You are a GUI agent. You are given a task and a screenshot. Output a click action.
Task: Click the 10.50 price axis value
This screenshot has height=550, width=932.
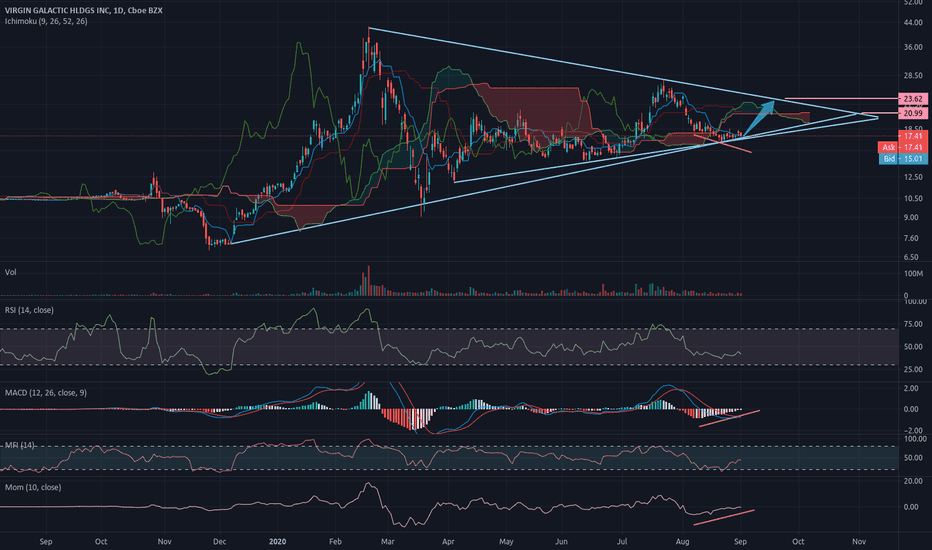click(x=913, y=199)
